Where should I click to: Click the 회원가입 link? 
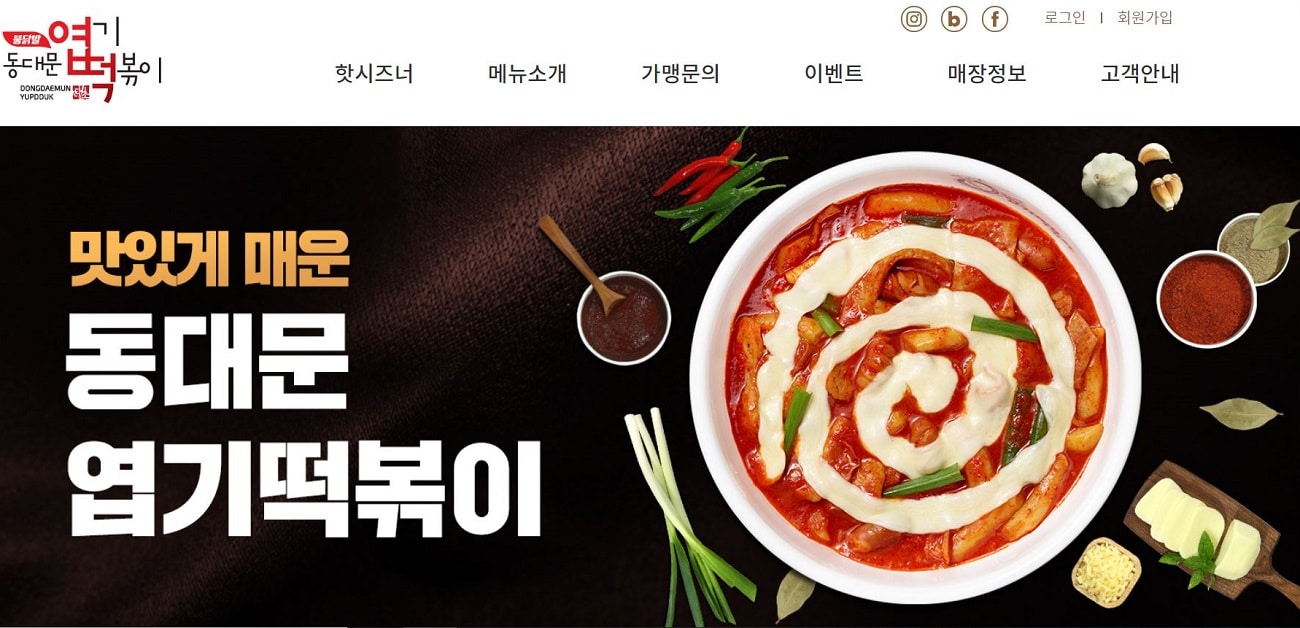(x=1145, y=18)
